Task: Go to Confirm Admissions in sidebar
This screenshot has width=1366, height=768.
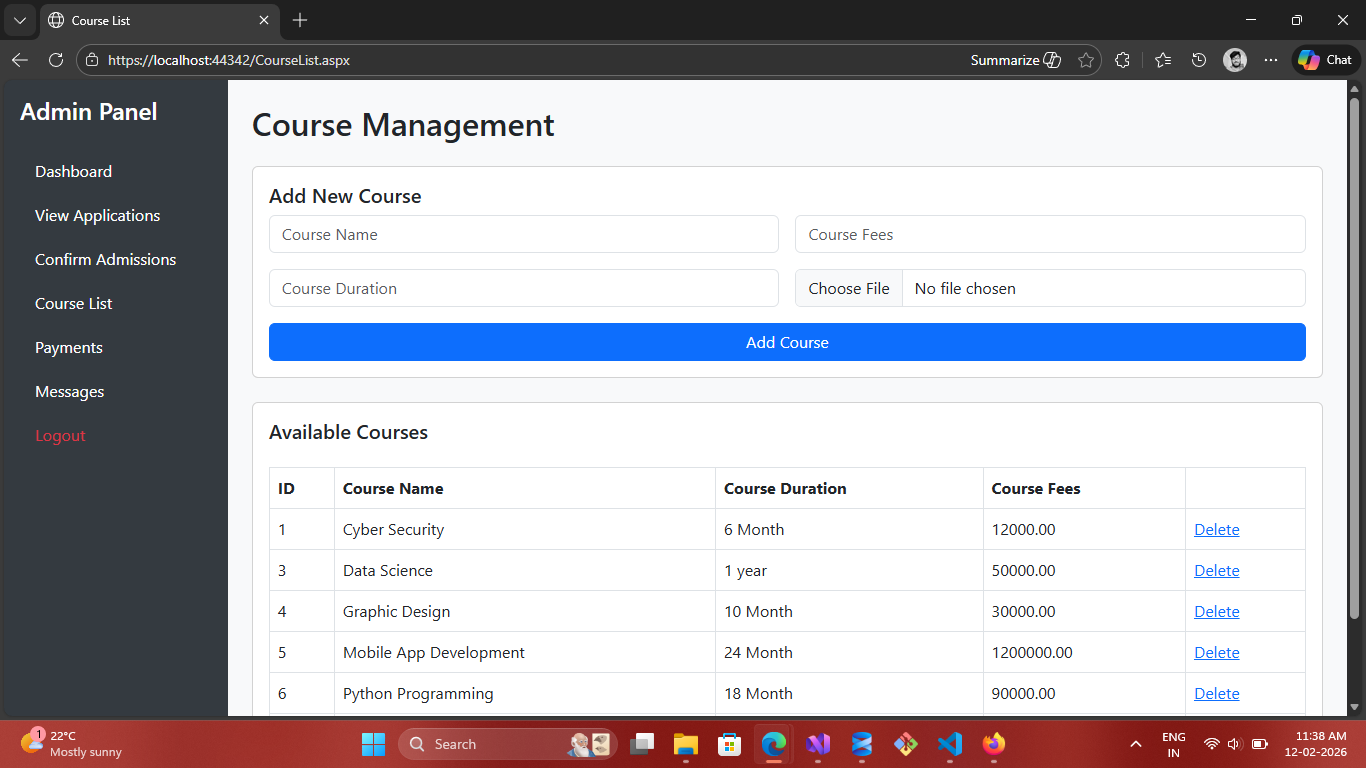Action: [x=105, y=260]
